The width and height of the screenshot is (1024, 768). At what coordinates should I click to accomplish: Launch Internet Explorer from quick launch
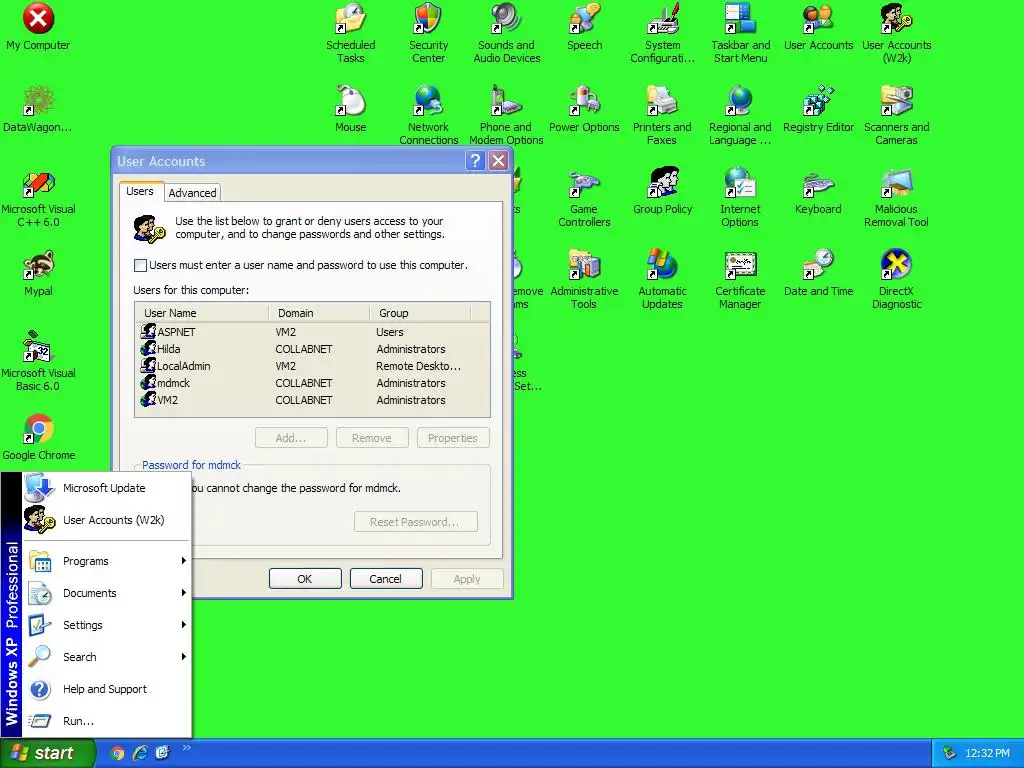point(140,753)
